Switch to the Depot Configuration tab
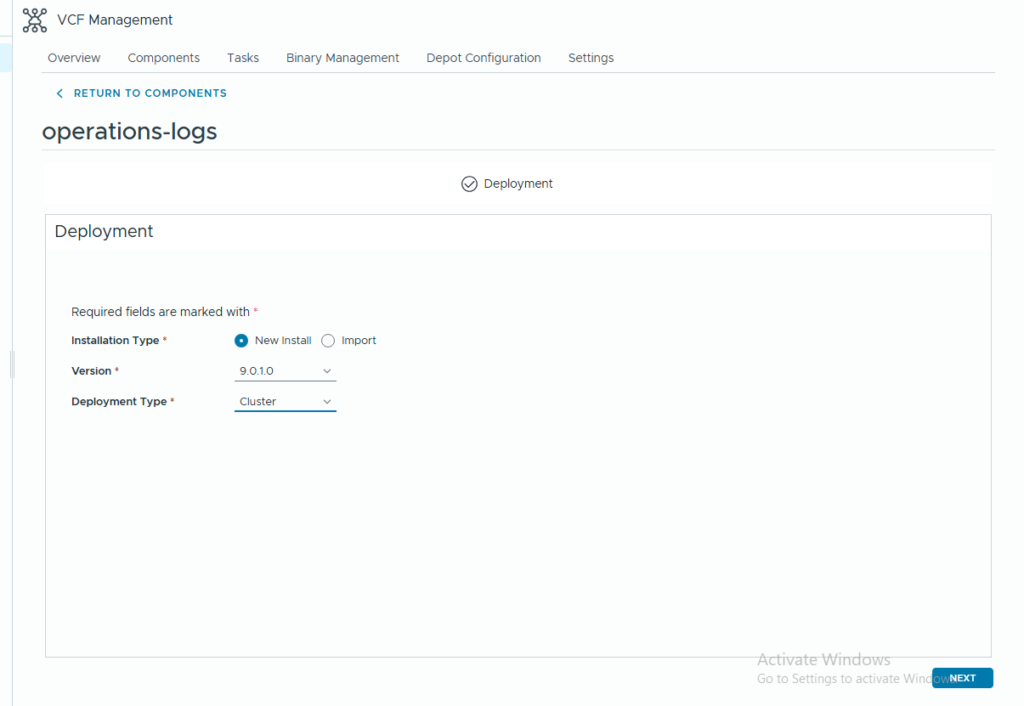Image resolution: width=1024 pixels, height=706 pixels. [x=483, y=58]
